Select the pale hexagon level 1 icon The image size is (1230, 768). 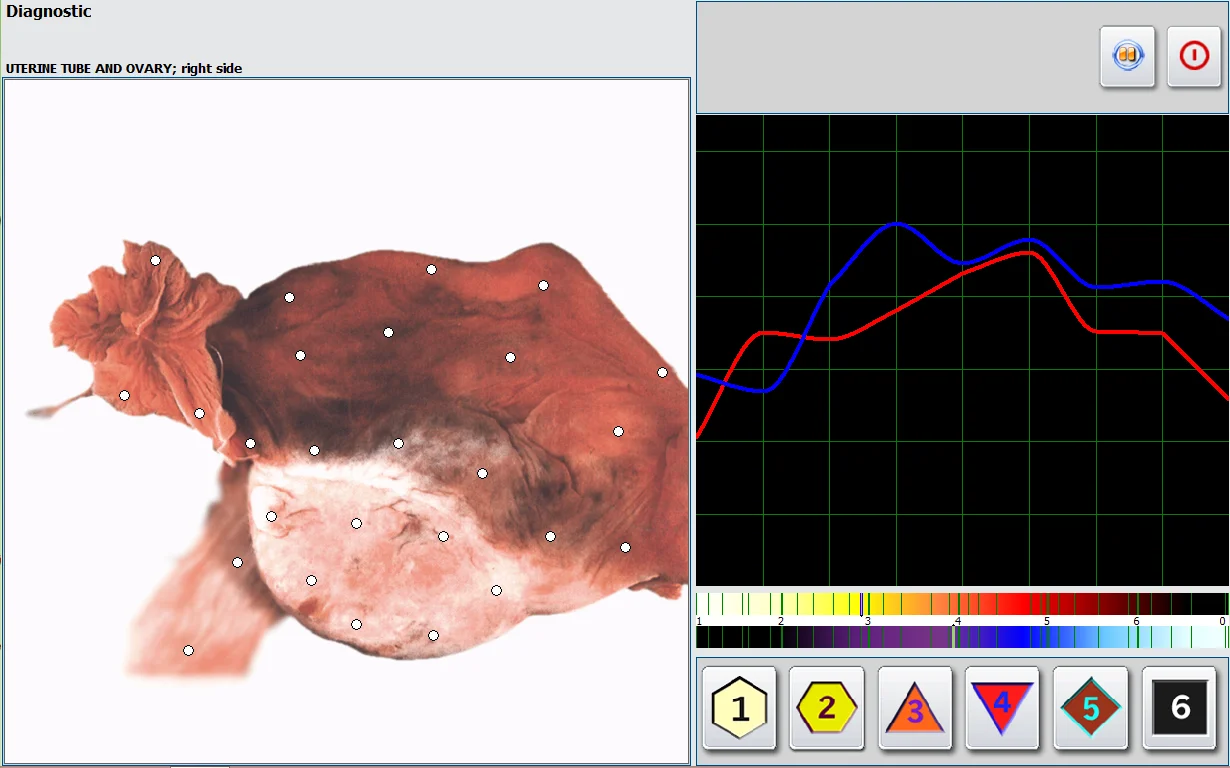(740, 708)
